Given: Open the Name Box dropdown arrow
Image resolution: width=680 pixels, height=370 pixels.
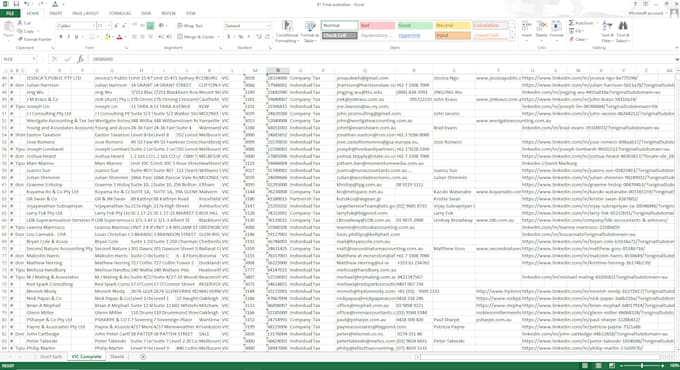Looking at the screenshot, I should click(x=33, y=59).
